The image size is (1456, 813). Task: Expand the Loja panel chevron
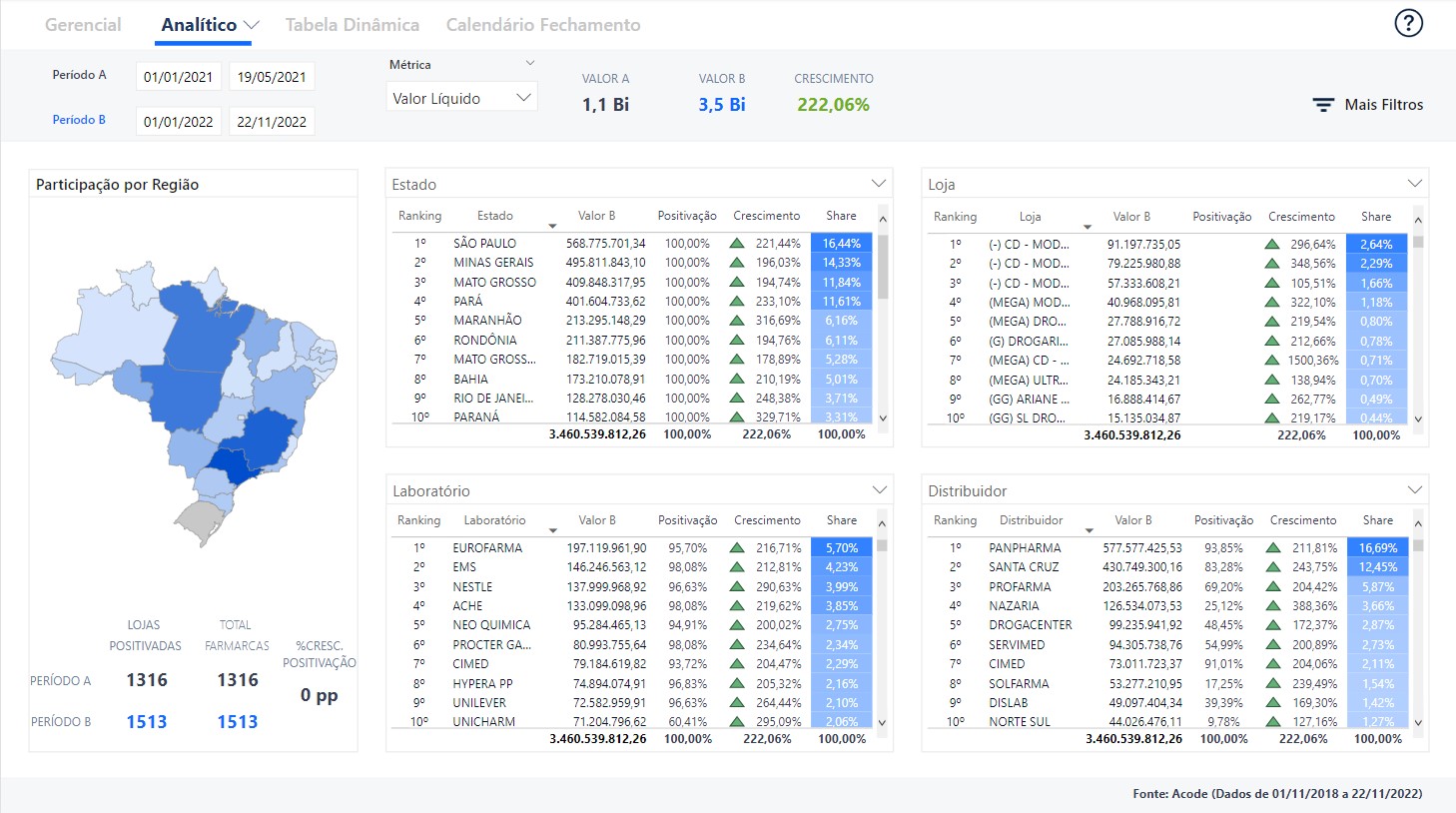[1414, 184]
